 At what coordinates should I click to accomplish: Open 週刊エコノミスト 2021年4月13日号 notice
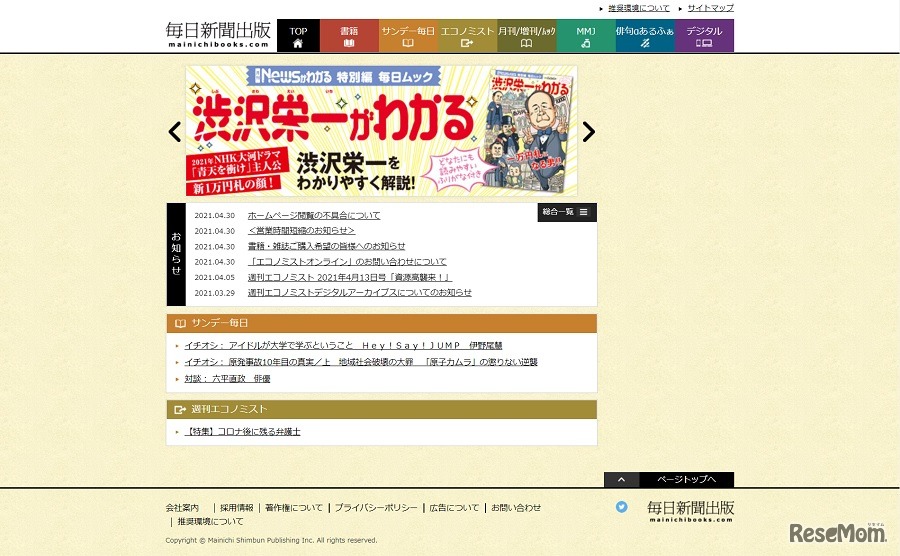pyautogui.click(x=350, y=277)
